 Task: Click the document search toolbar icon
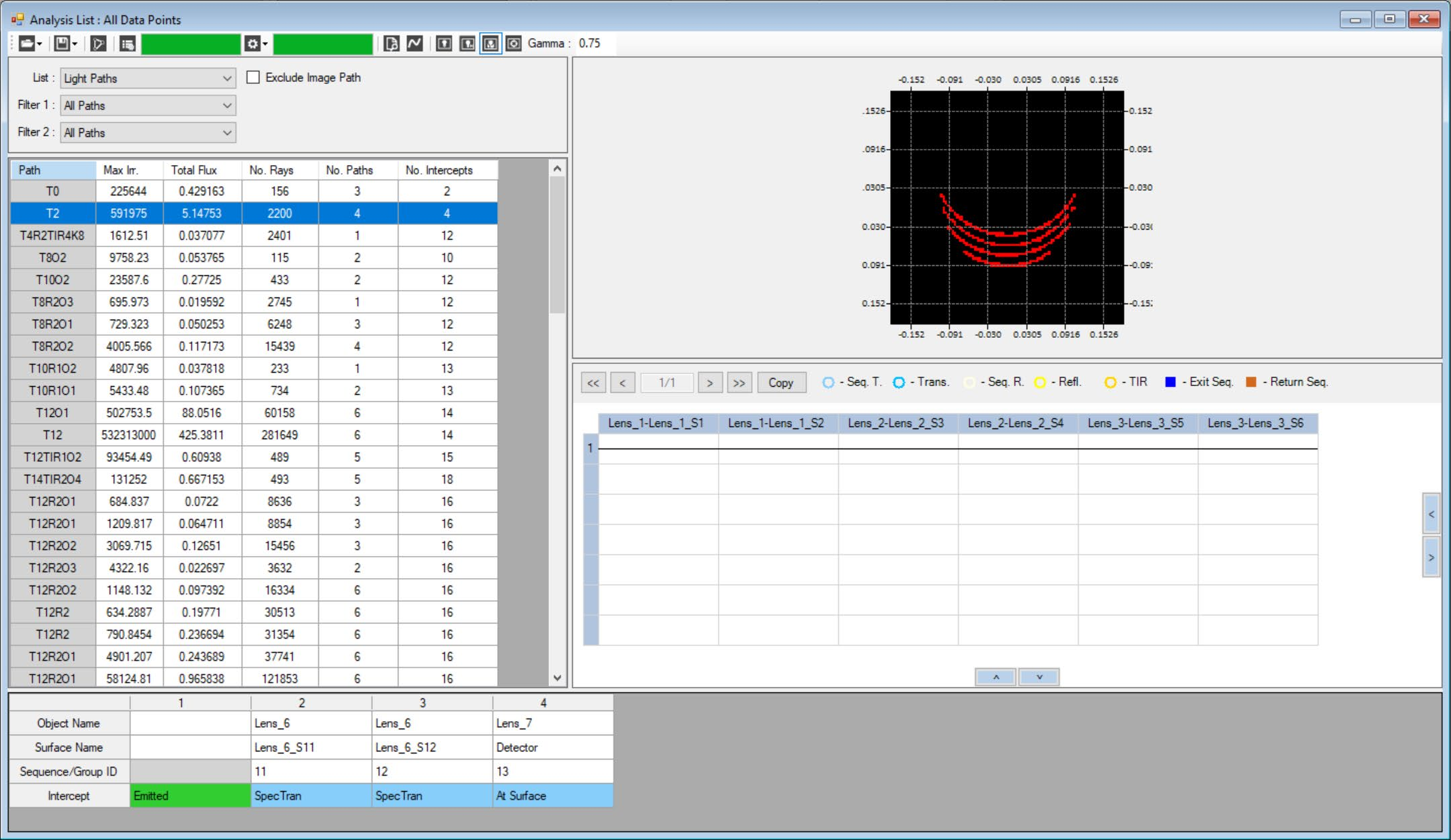pyautogui.click(x=391, y=44)
